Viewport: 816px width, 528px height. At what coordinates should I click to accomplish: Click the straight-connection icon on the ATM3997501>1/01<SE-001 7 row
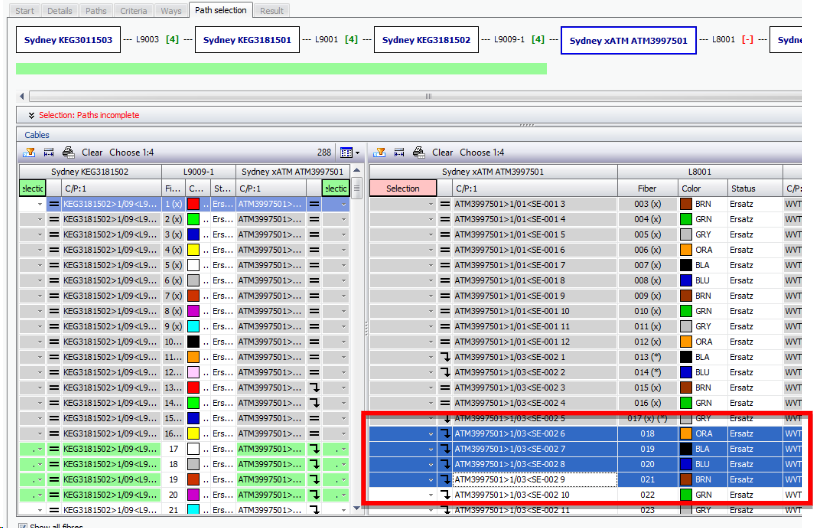pos(445,265)
